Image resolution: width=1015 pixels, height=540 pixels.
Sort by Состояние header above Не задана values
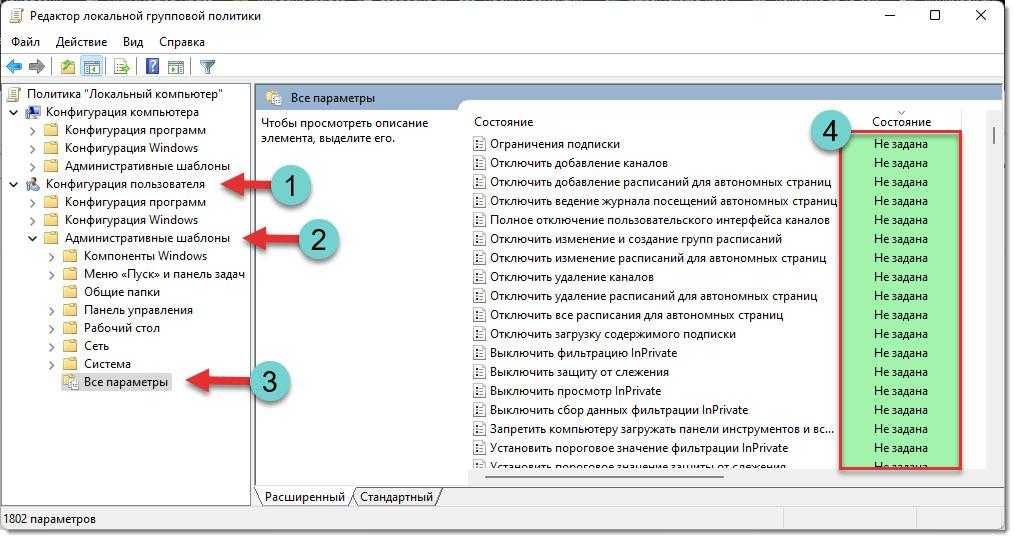pos(901,122)
